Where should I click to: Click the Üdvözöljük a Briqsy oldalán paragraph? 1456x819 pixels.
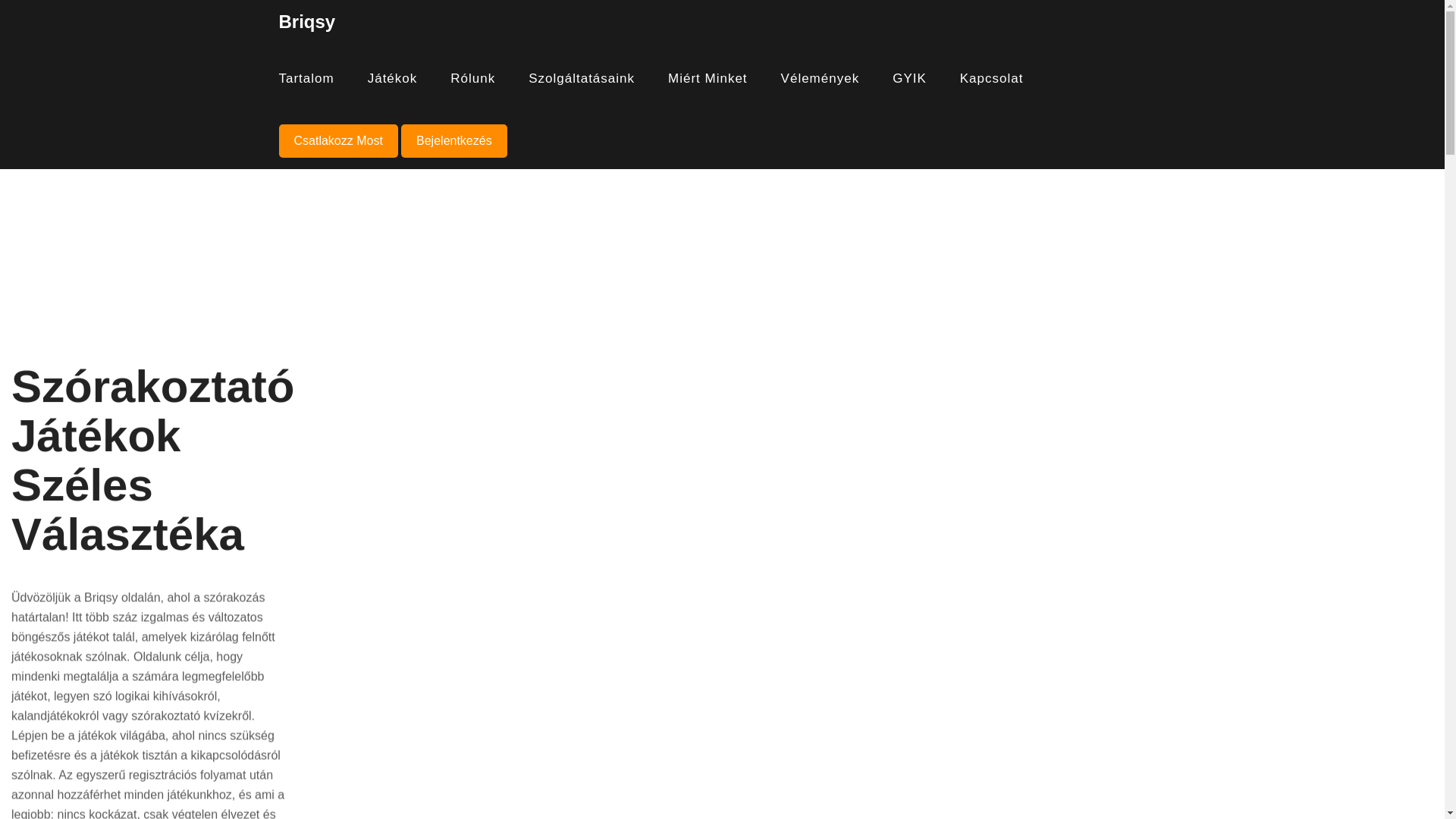148,705
